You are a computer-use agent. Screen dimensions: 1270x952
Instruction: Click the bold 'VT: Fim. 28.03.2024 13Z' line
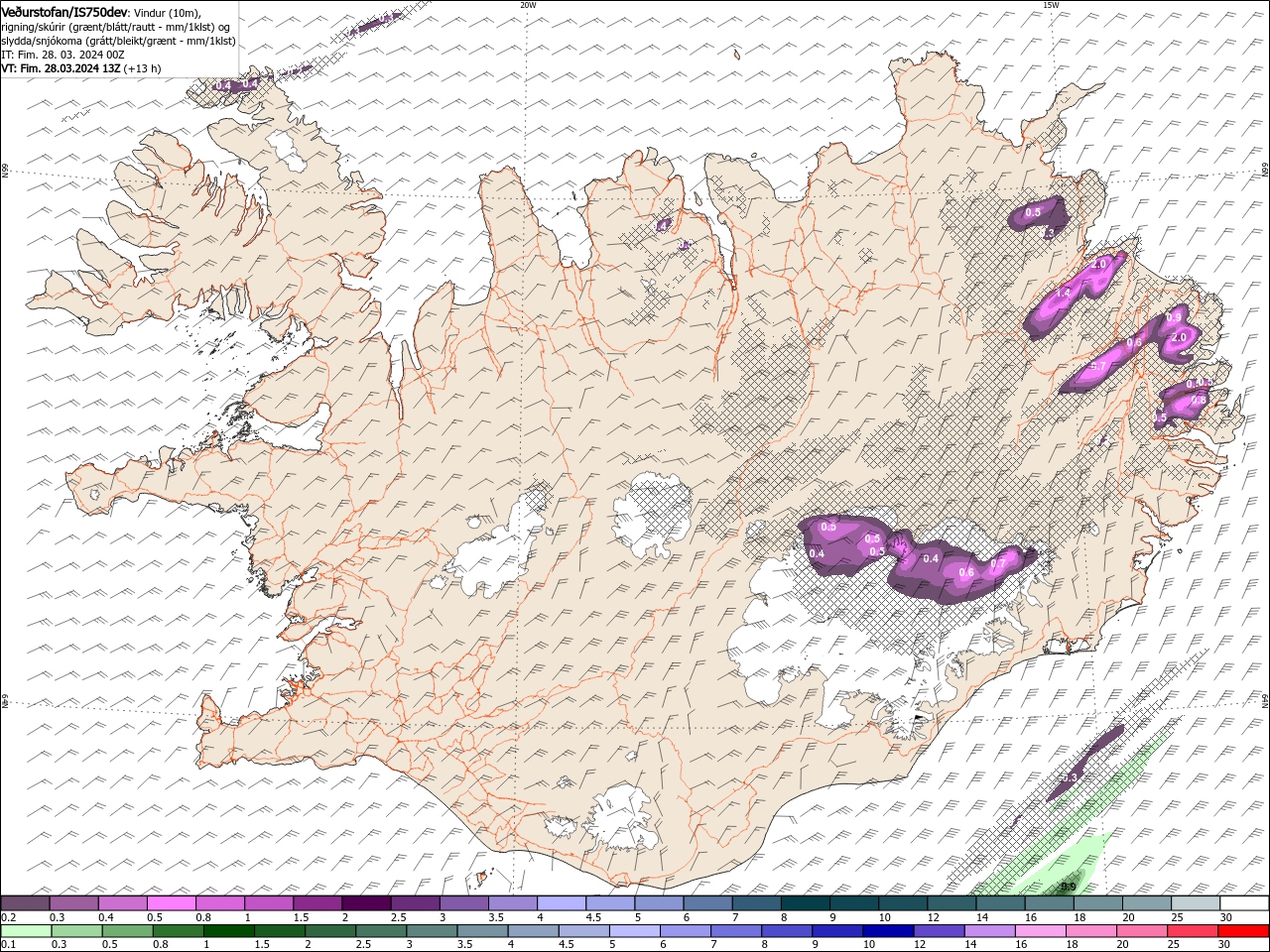[62, 68]
